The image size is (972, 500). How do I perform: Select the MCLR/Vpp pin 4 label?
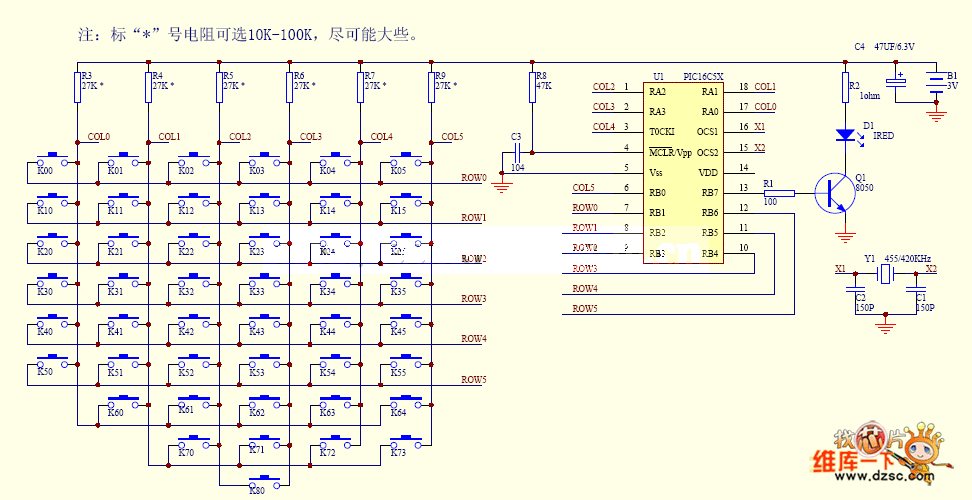pos(670,152)
